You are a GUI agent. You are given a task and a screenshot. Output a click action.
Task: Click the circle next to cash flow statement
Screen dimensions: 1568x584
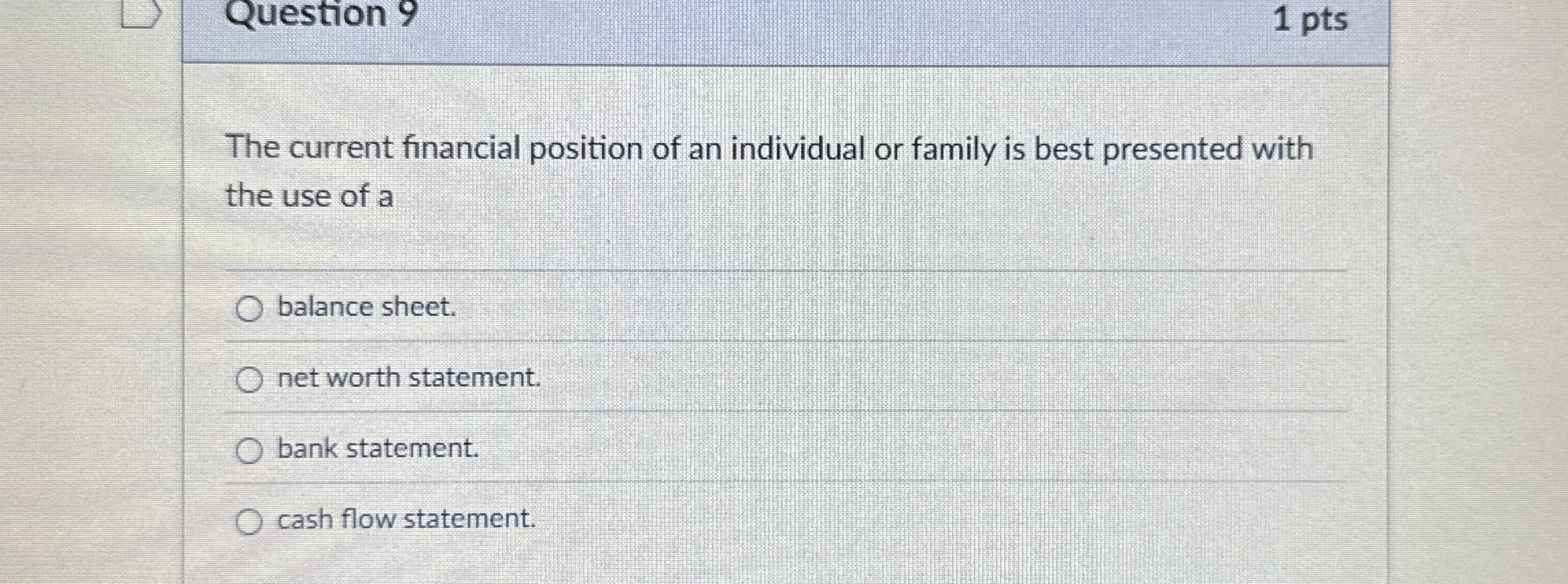[x=250, y=520]
